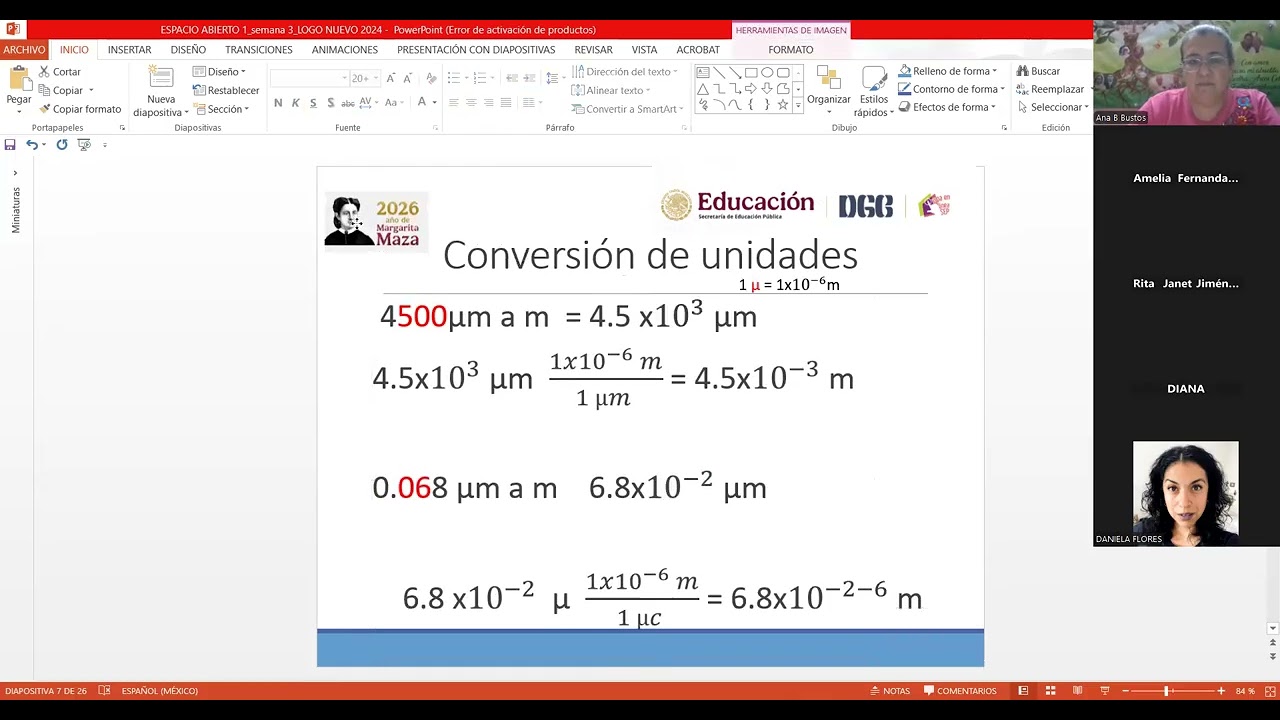Viewport: 1280px width, 720px height.
Task: Undo the last action
Action: pos(32,145)
